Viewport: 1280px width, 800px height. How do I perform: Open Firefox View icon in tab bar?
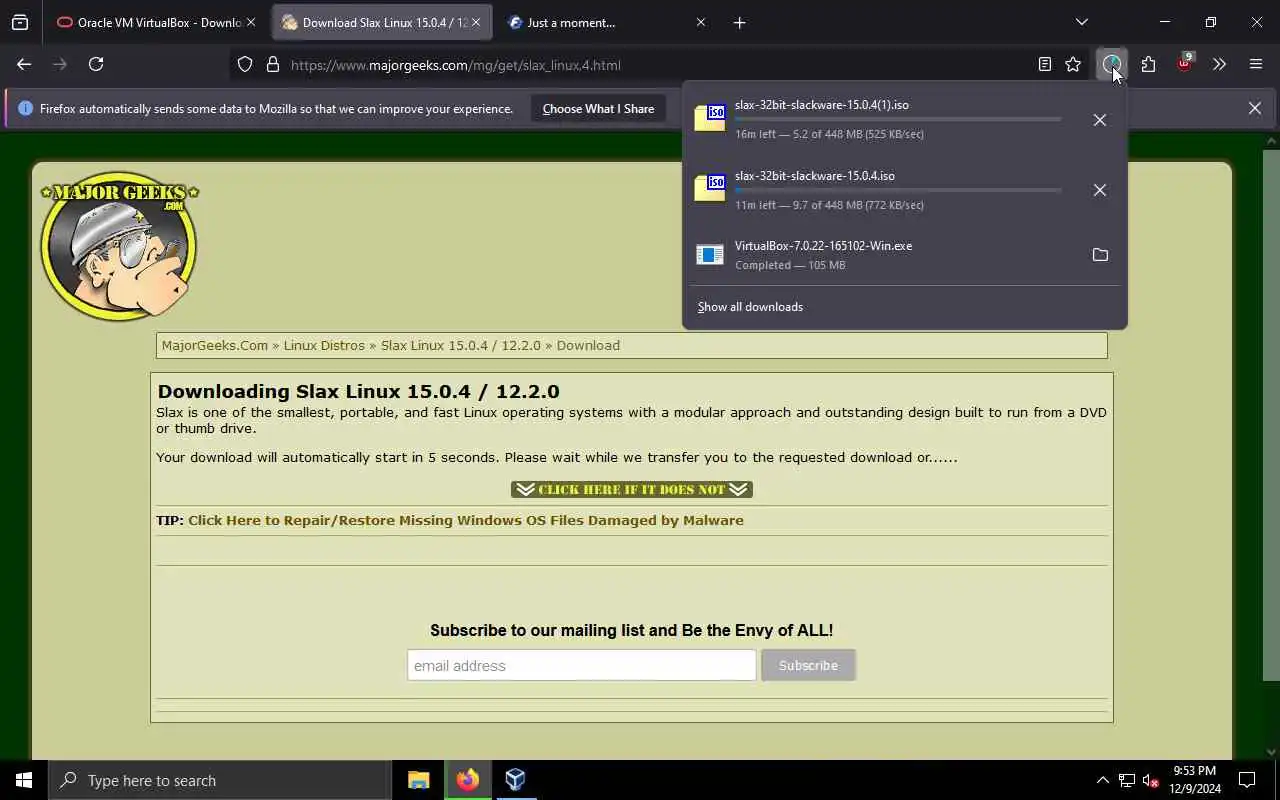[x=20, y=22]
